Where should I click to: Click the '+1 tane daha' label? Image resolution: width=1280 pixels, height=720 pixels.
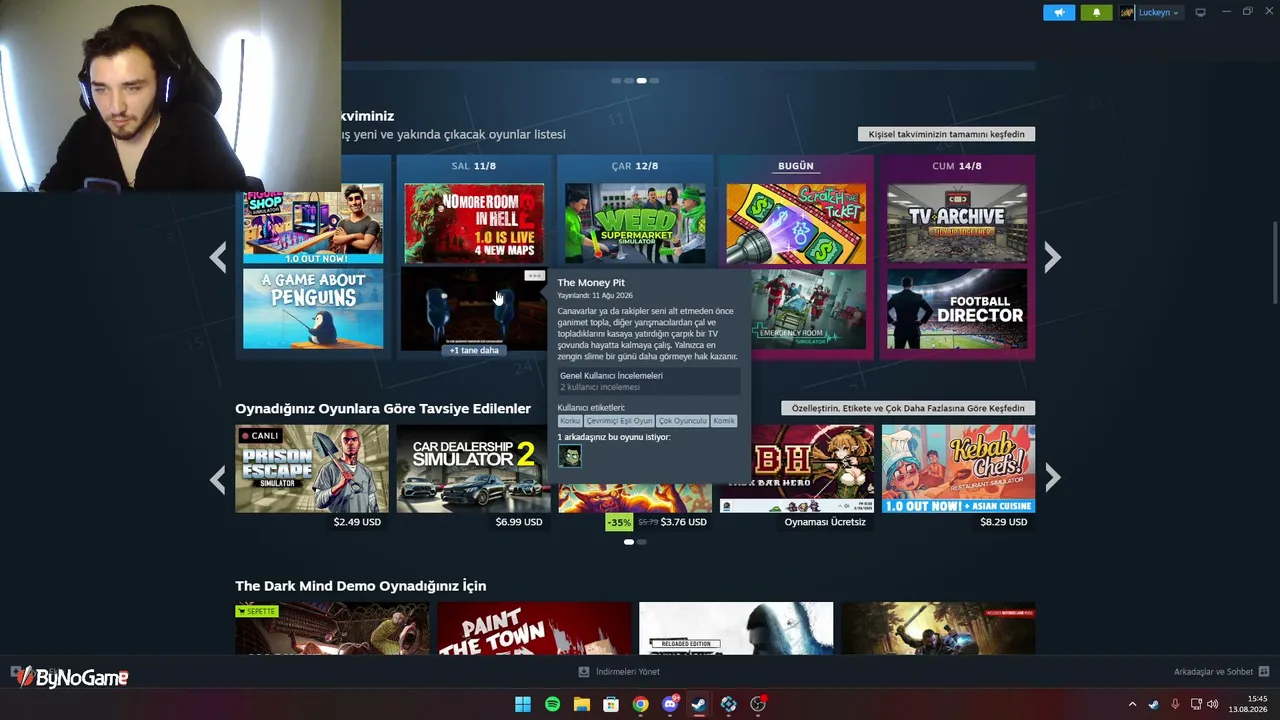[474, 350]
